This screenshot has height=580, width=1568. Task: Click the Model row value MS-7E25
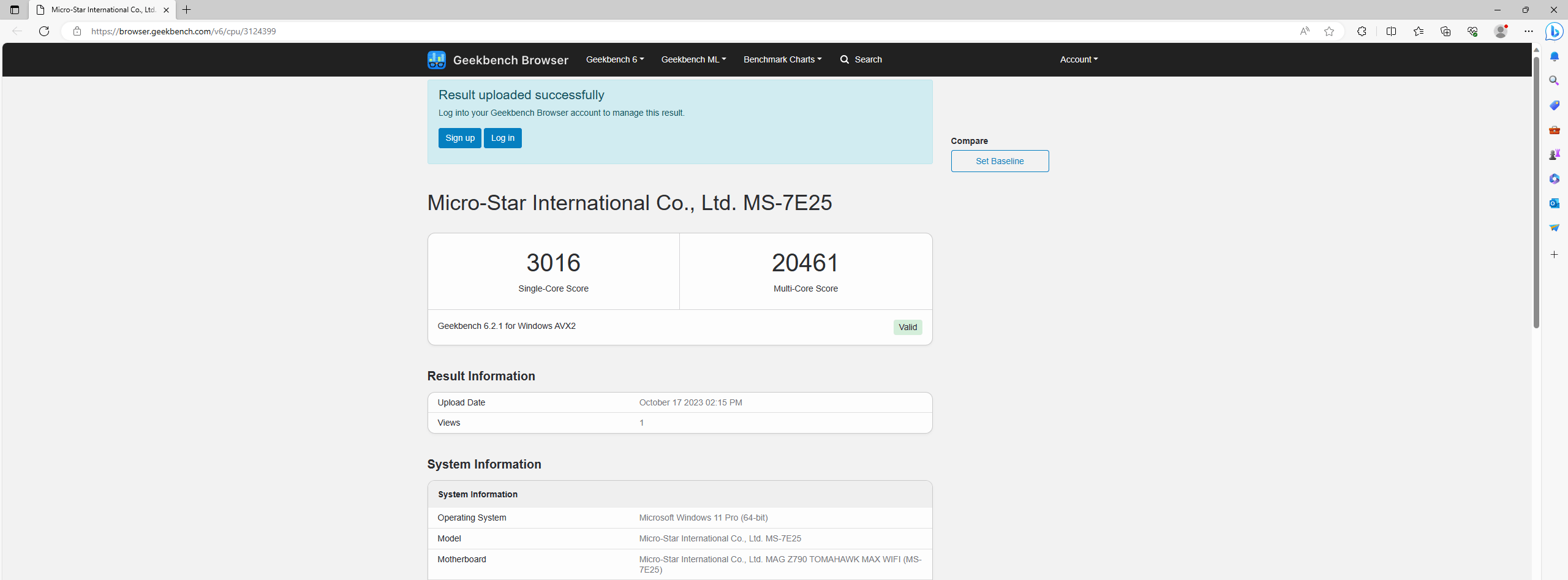point(720,538)
